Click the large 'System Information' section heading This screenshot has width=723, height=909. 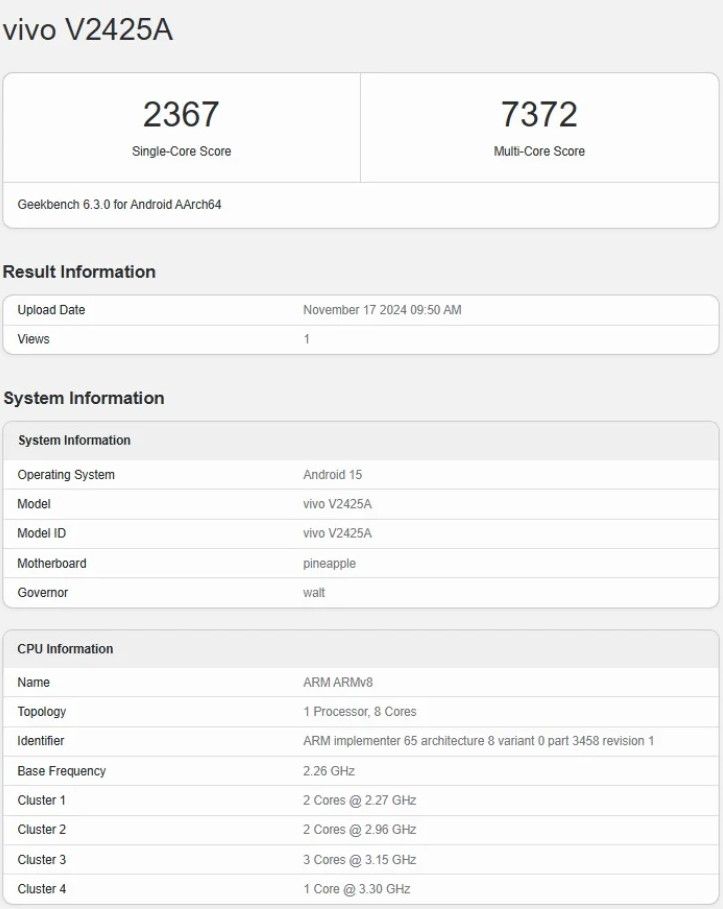[84, 398]
